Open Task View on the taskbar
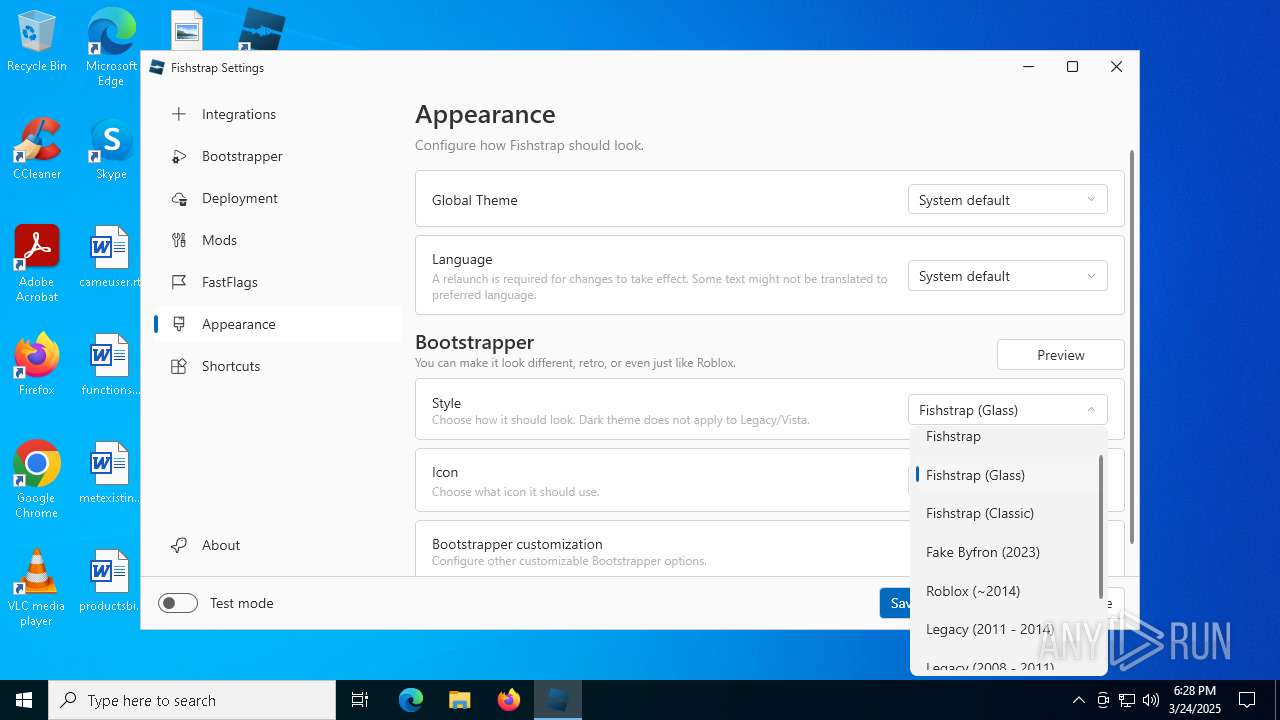This screenshot has height=720, width=1280. click(x=360, y=700)
